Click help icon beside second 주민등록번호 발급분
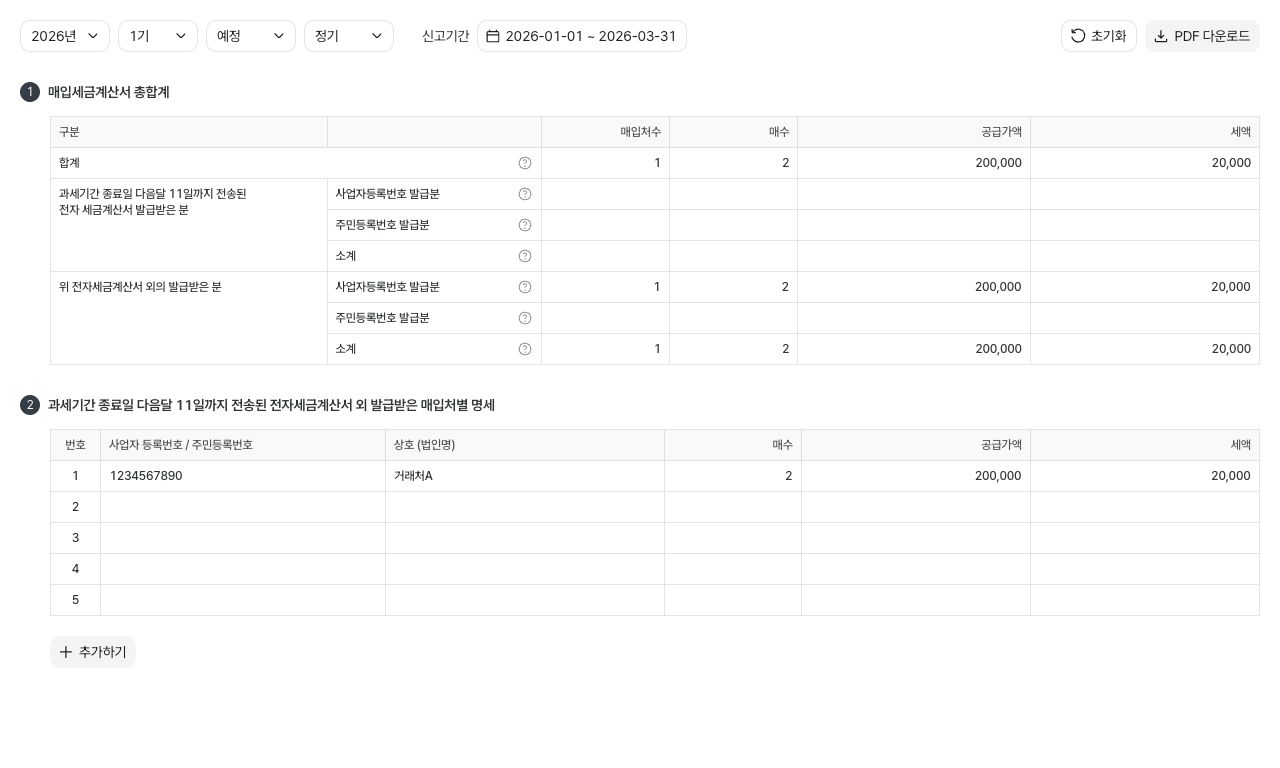 [x=525, y=318]
